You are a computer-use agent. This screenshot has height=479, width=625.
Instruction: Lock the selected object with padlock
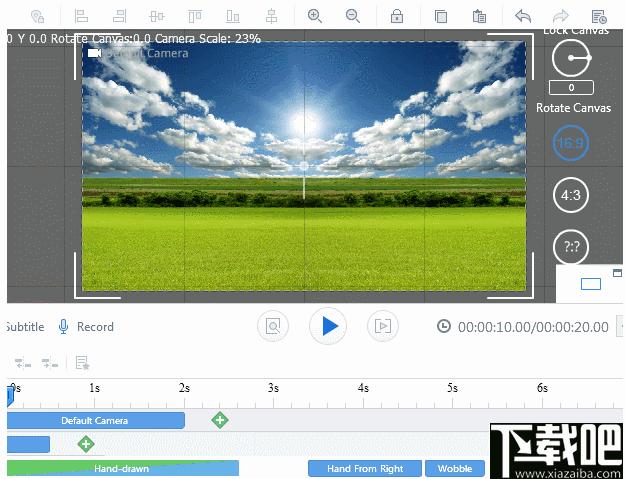[397, 16]
